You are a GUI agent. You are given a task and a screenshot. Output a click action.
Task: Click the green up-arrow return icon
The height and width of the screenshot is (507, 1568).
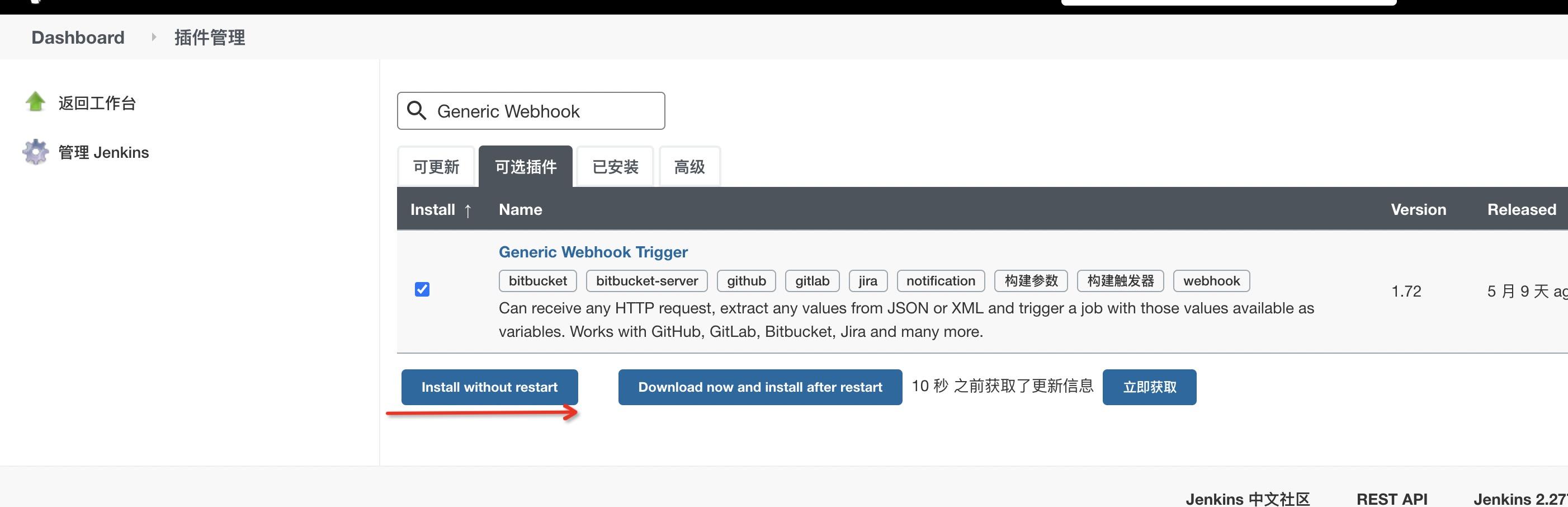tap(35, 102)
